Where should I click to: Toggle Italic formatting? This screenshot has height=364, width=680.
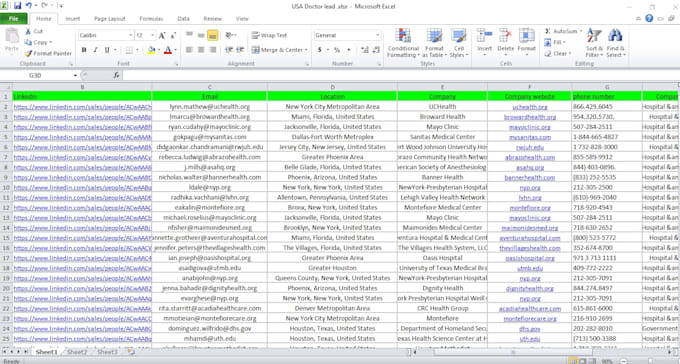pyautogui.click(x=95, y=50)
